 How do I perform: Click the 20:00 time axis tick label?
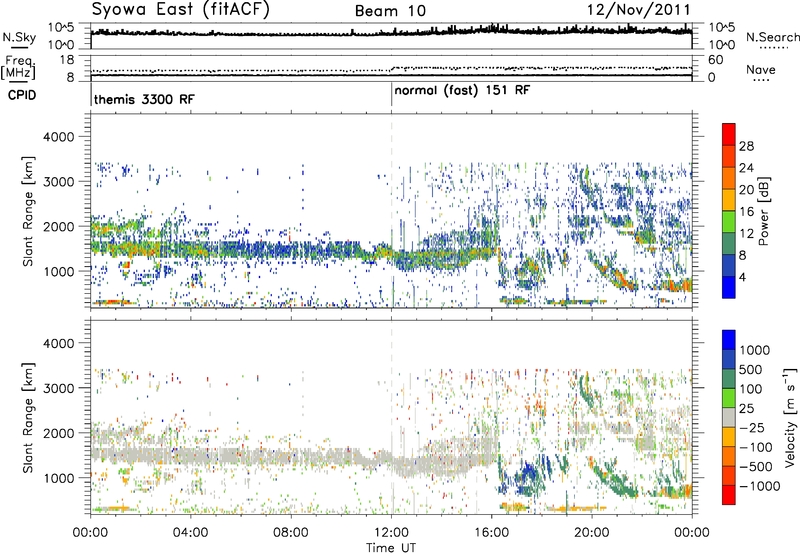tap(592, 533)
